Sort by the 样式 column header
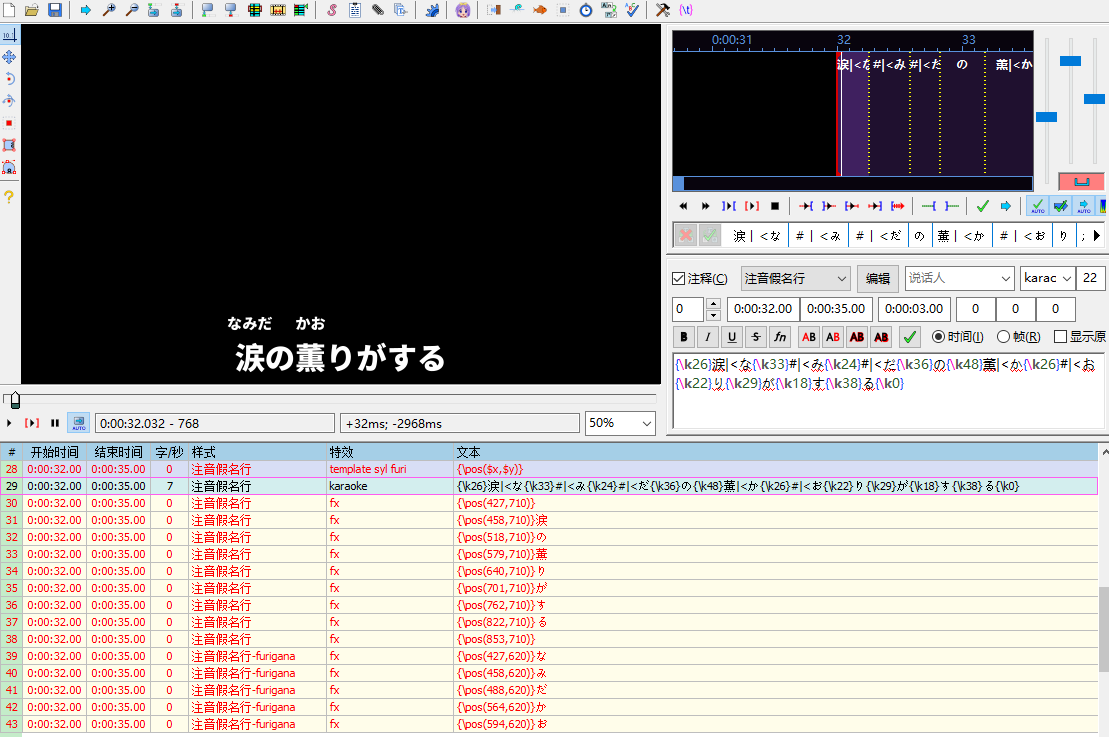 coord(204,452)
